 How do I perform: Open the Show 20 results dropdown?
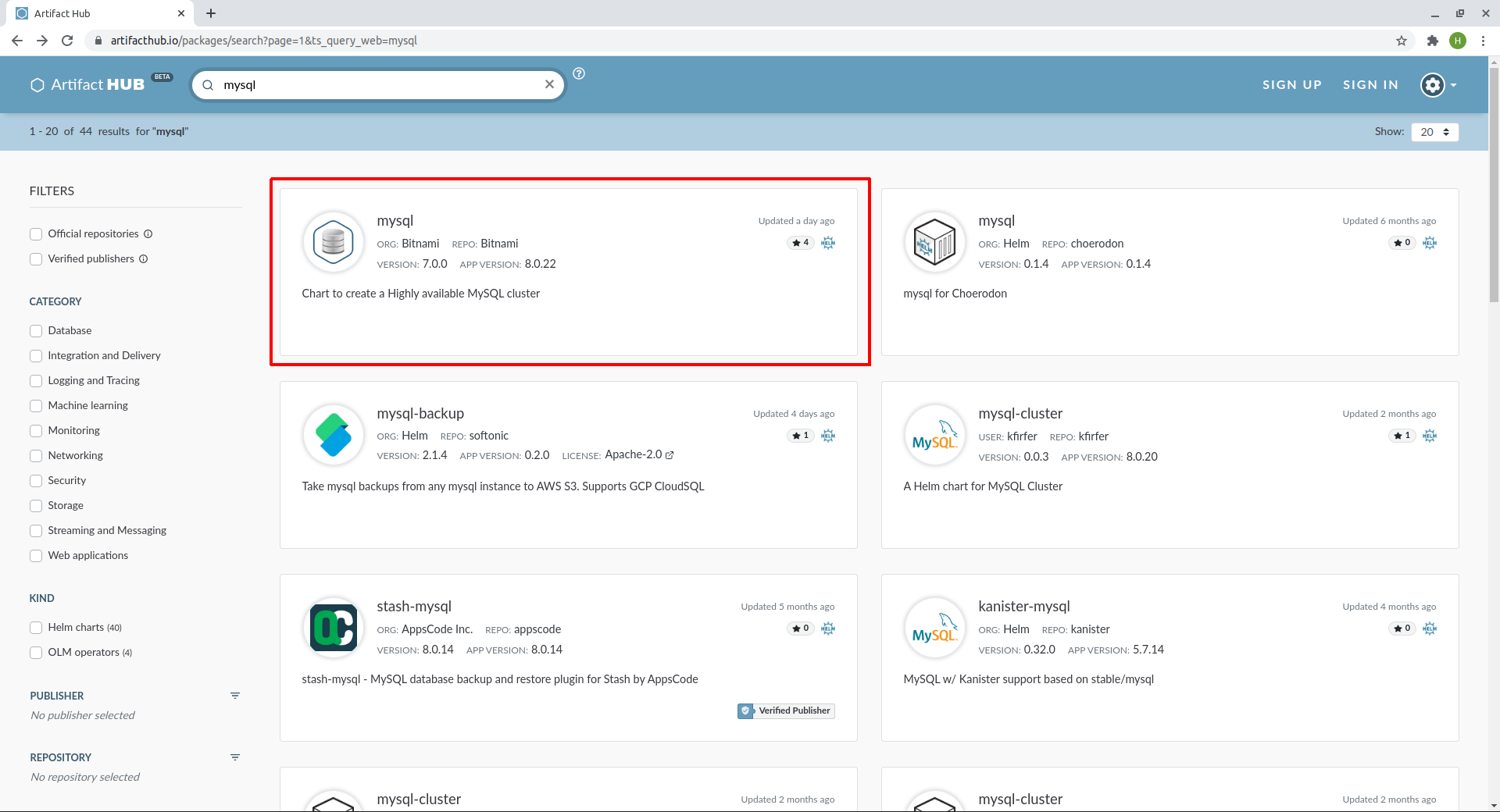point(1435,132)
